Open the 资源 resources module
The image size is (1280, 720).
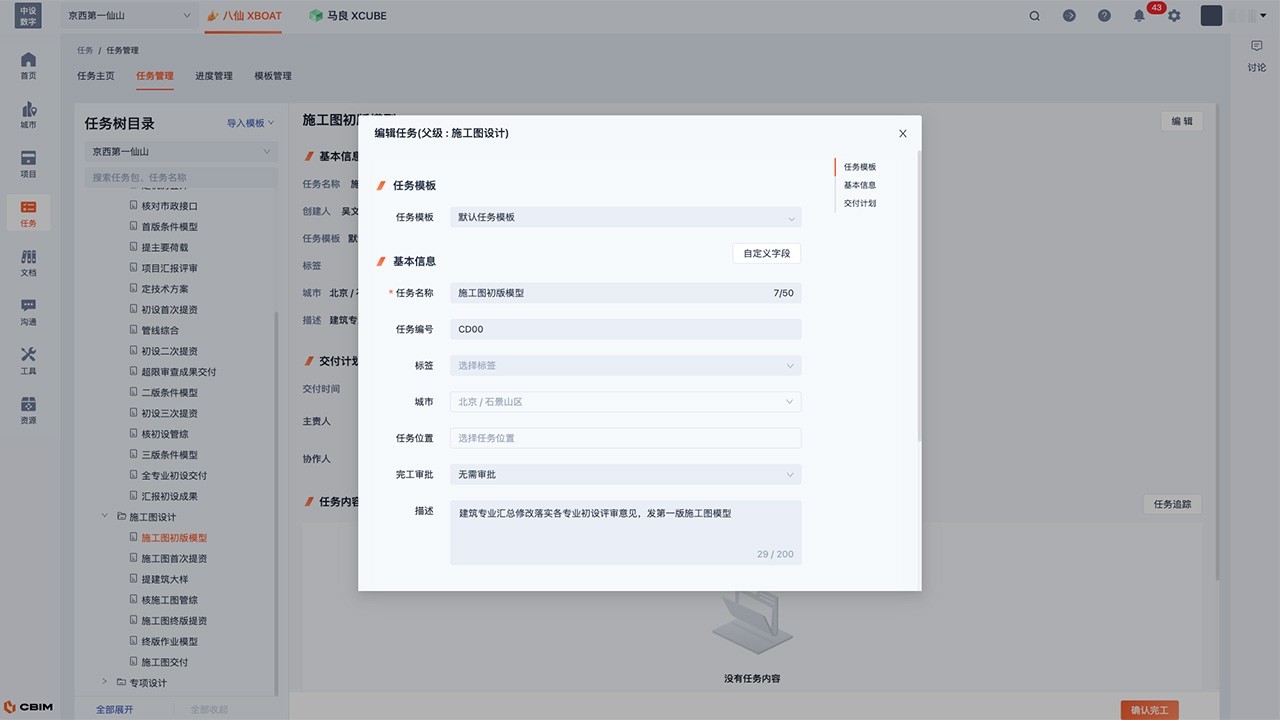[x=28, y=409]
